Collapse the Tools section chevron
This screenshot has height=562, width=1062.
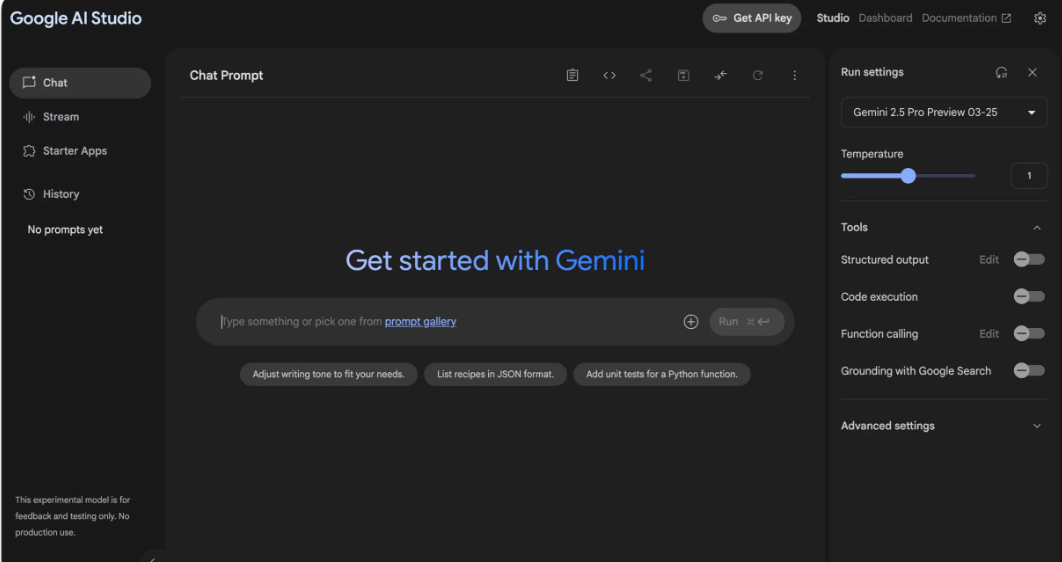[1037, 228]
